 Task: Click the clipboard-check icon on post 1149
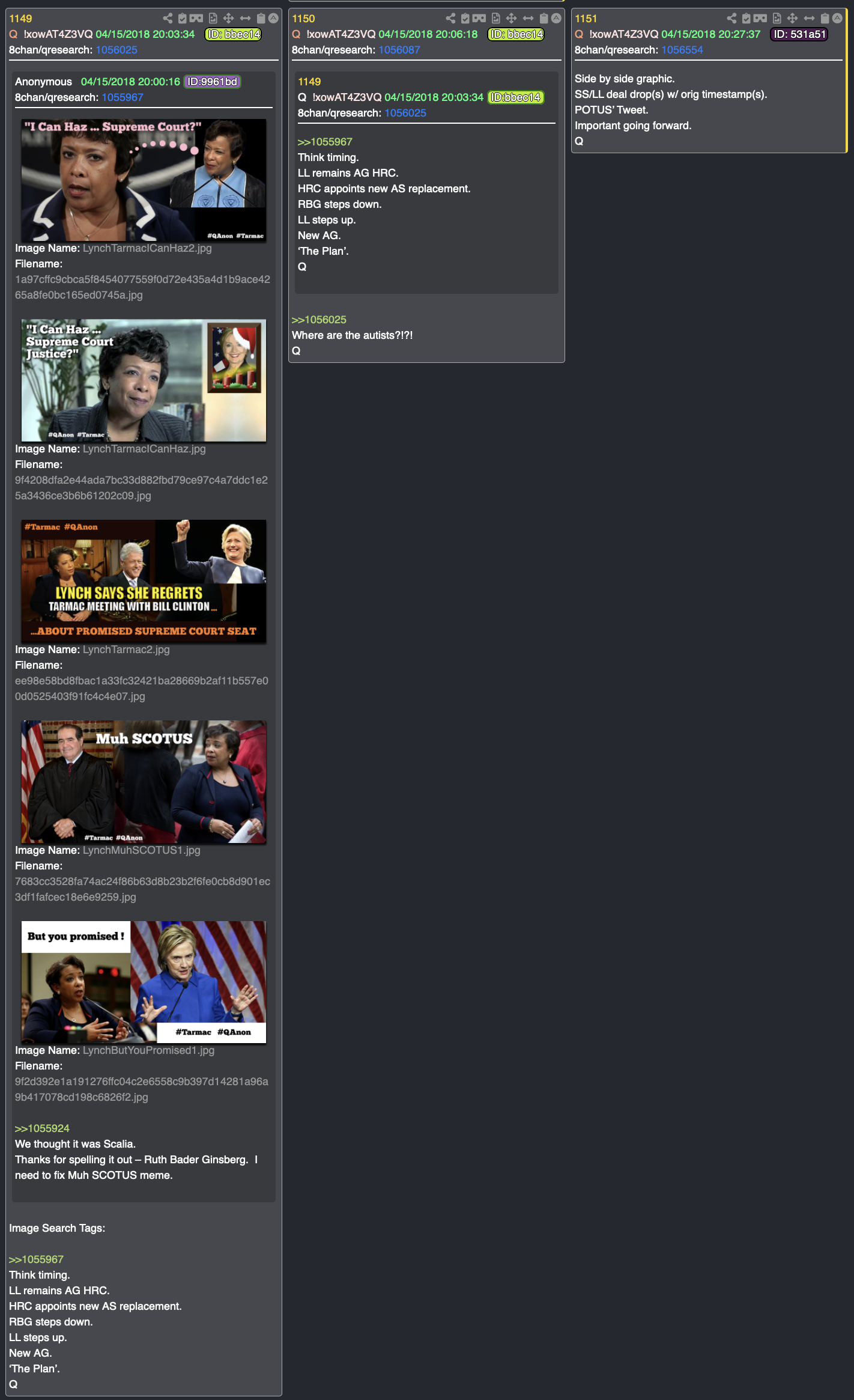point(183,19)
